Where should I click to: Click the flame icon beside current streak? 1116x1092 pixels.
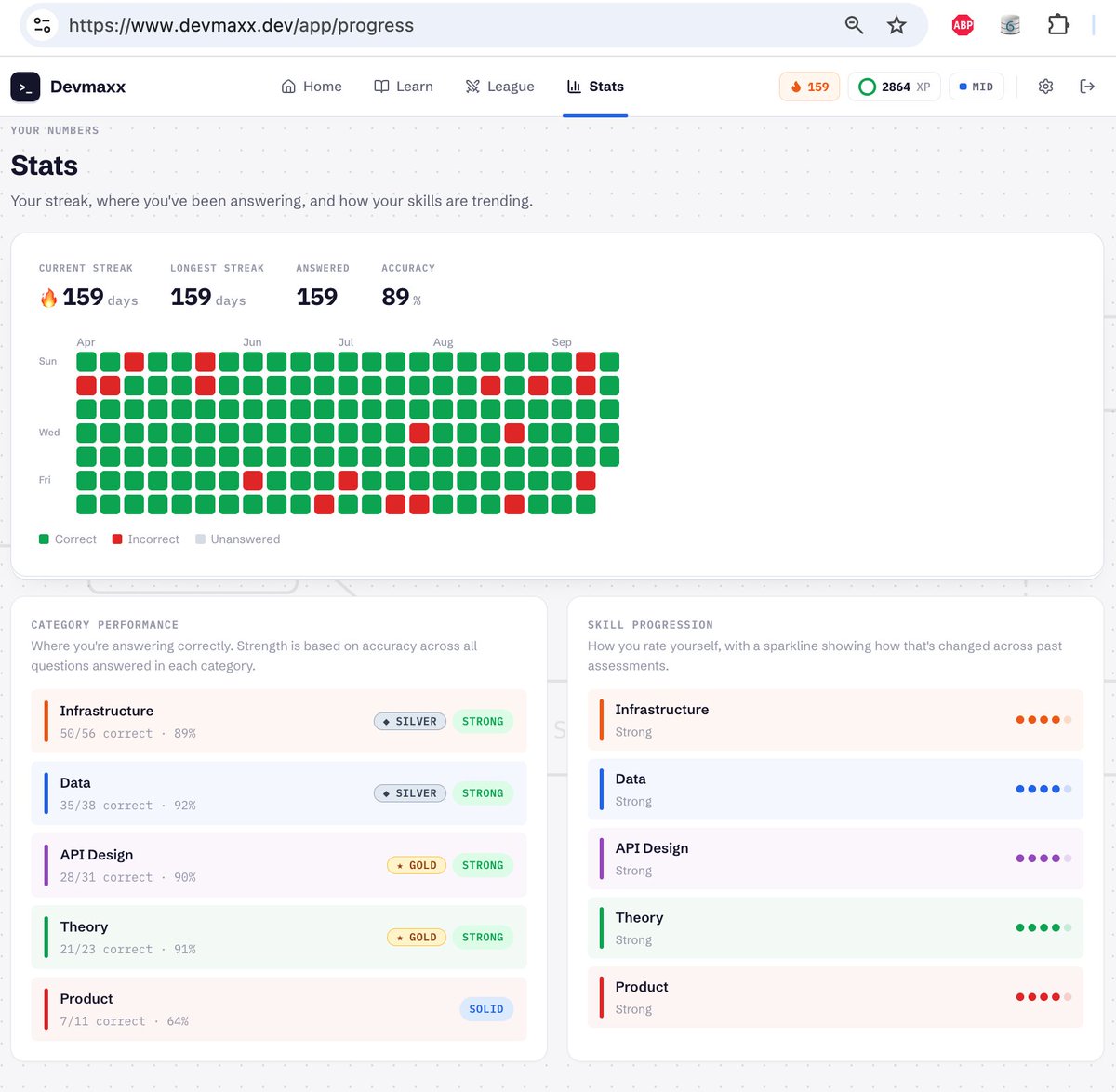coord(49,298)
